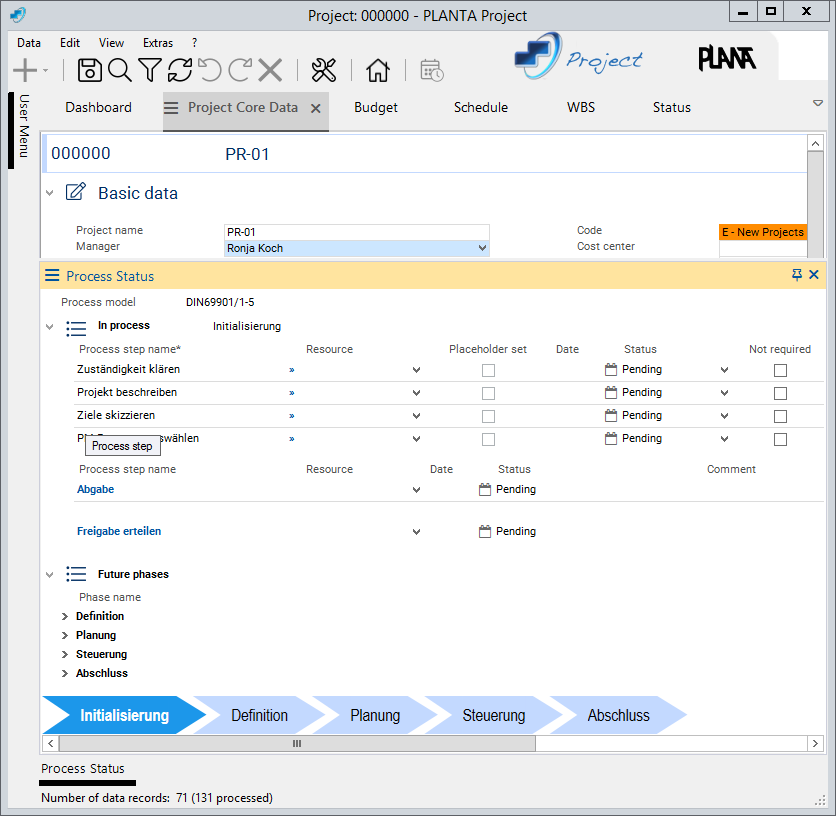Open link arrows for Projekt beschreiben
The width and height of the screenshot is (836, 816).
pos(292,393)
